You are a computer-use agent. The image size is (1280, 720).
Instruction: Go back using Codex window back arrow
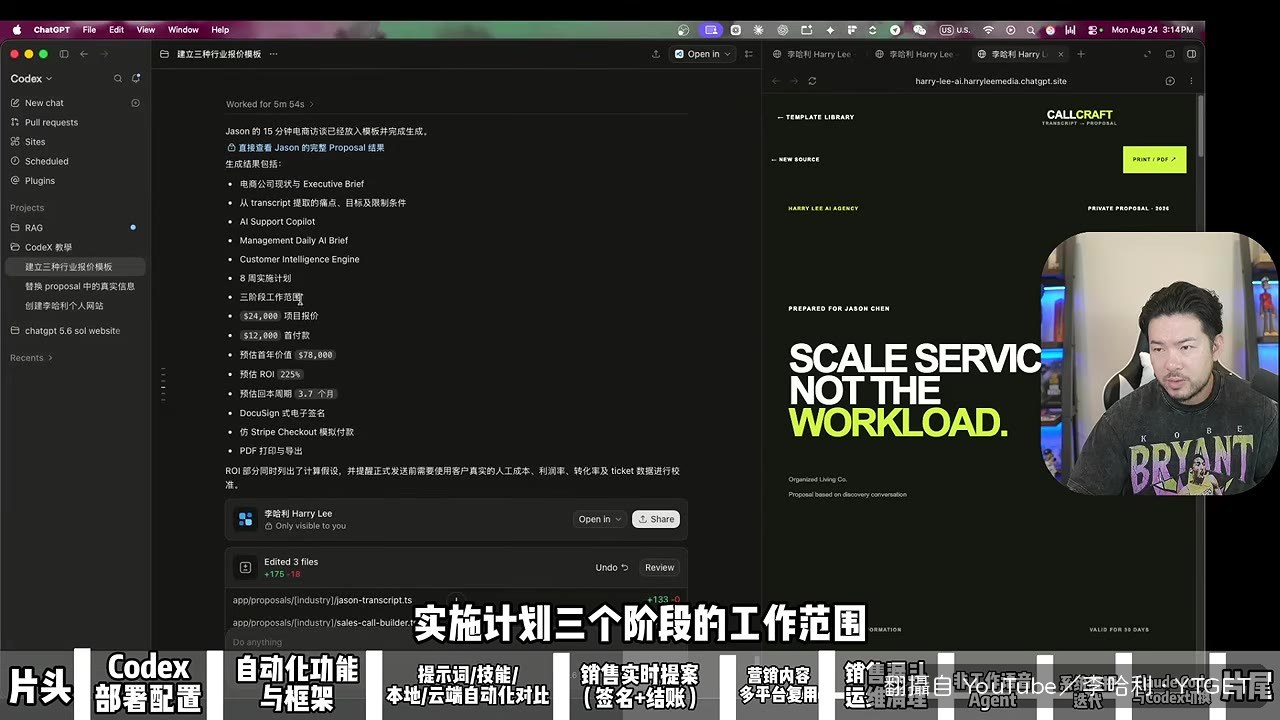(x=84, y=54)
